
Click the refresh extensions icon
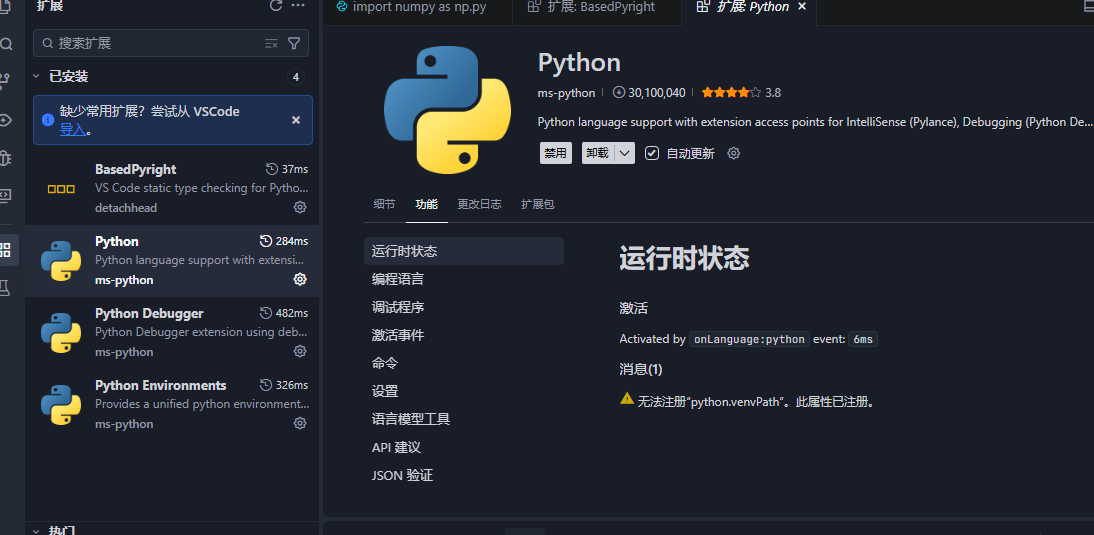point(276,6)
